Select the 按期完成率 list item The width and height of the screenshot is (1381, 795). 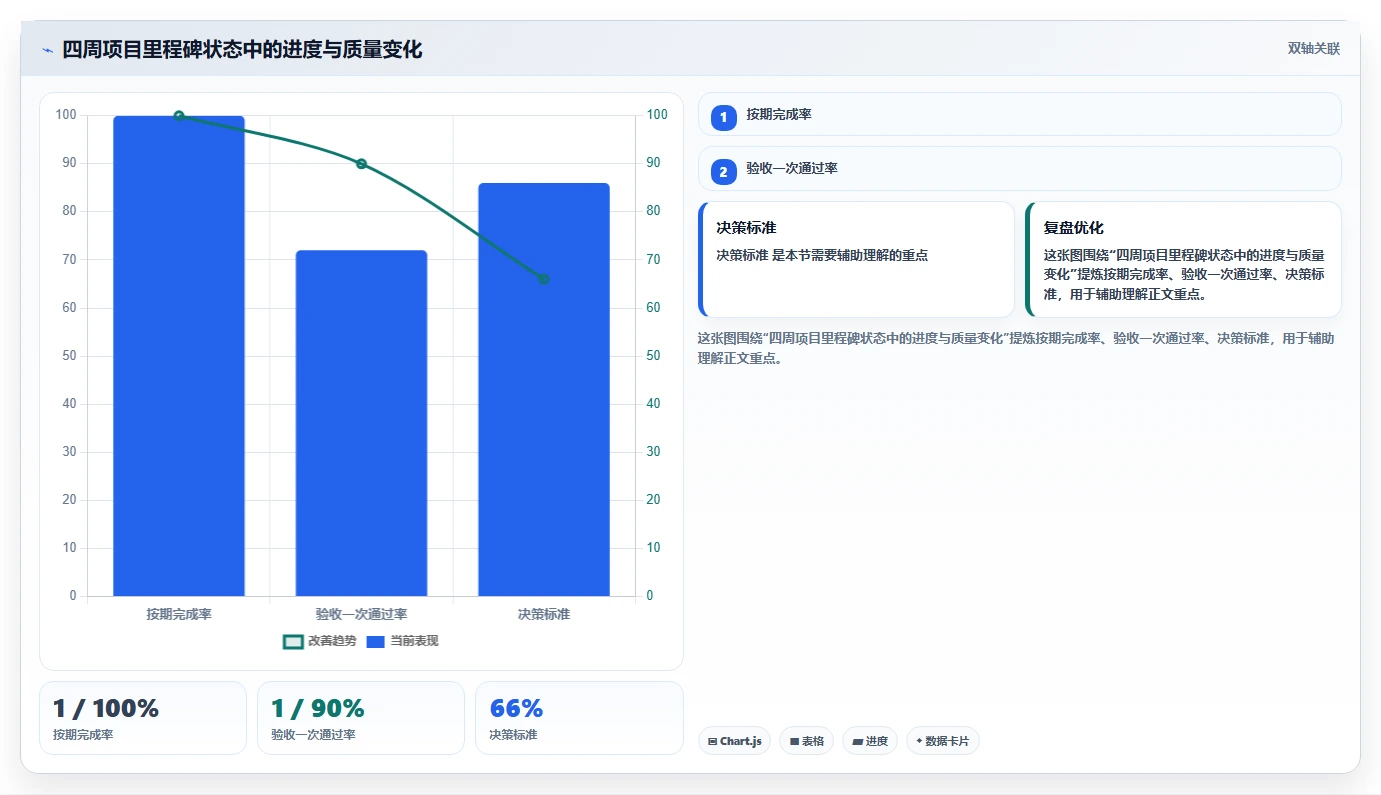[1019, 114]
